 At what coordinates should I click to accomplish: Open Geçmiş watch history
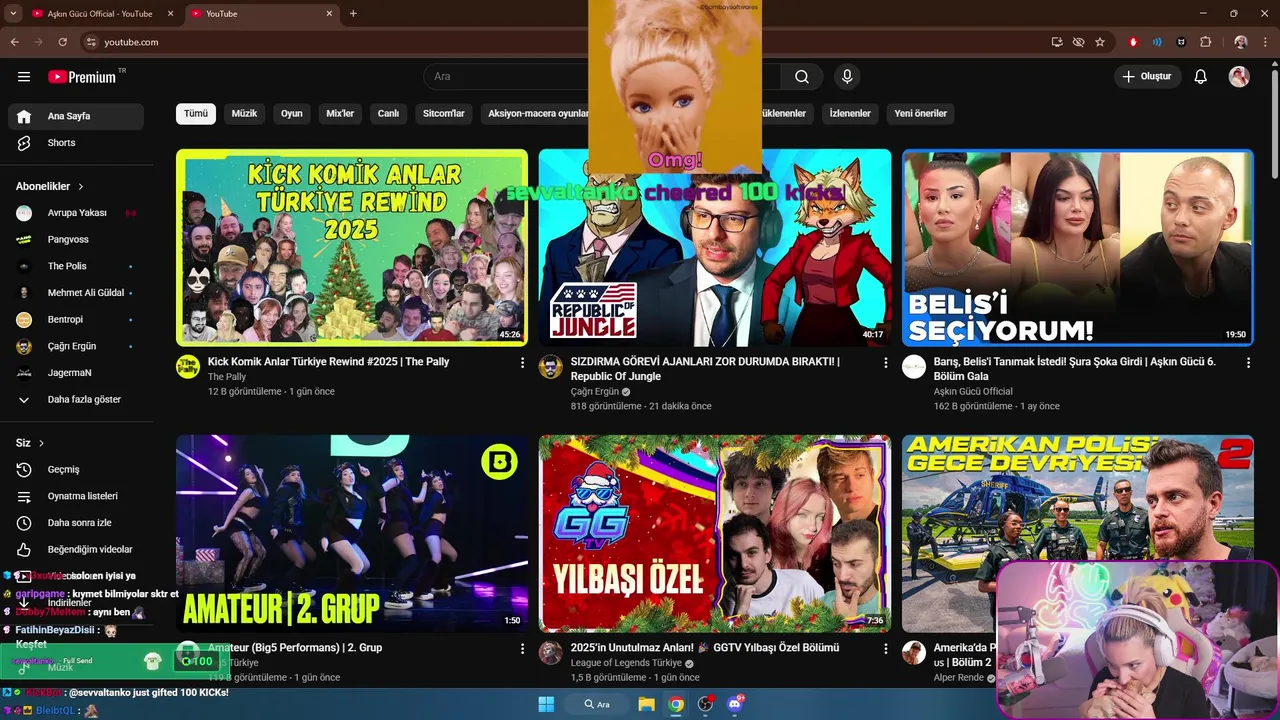coord(76,470)
